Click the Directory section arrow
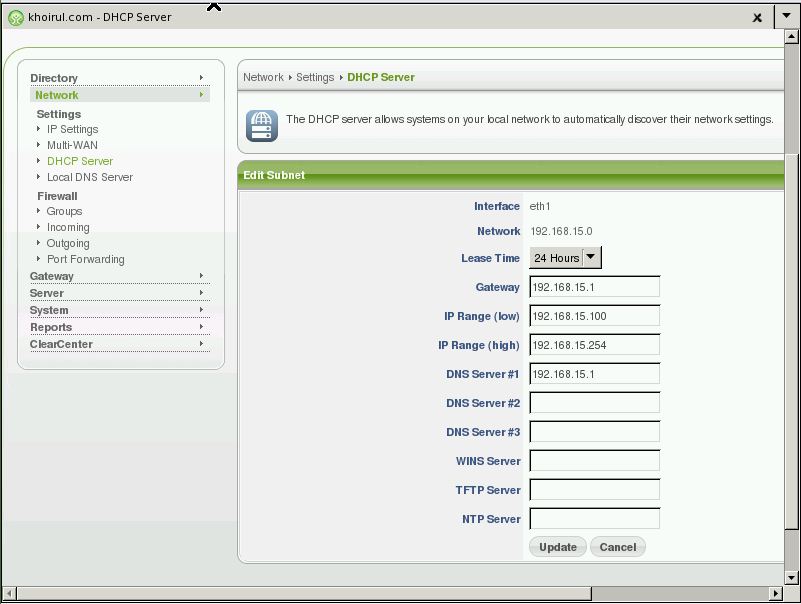Screen dimensions: 801x604 pos(201,78)
